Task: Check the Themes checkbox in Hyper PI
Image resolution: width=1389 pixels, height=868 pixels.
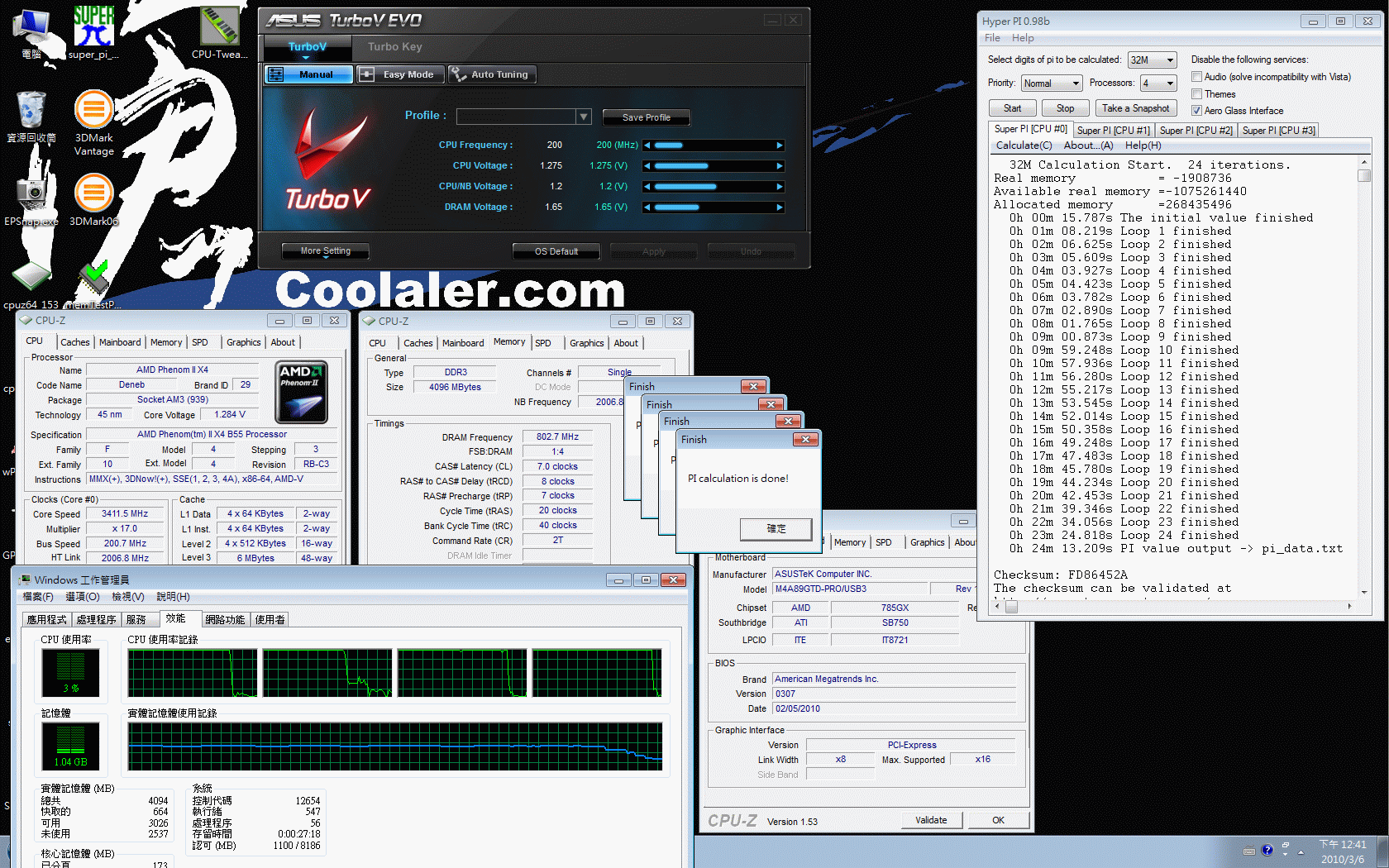Action: pyautogui.click(x=1196, y=94)
